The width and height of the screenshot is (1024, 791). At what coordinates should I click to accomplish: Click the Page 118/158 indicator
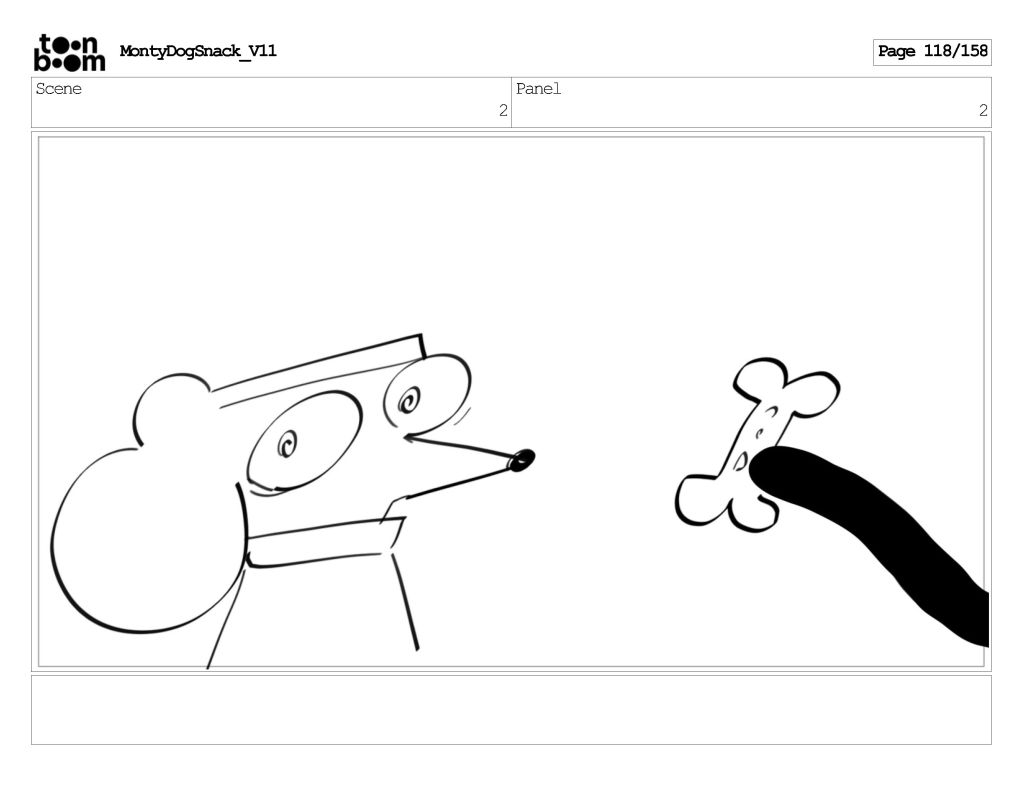(x=932, y=51)
